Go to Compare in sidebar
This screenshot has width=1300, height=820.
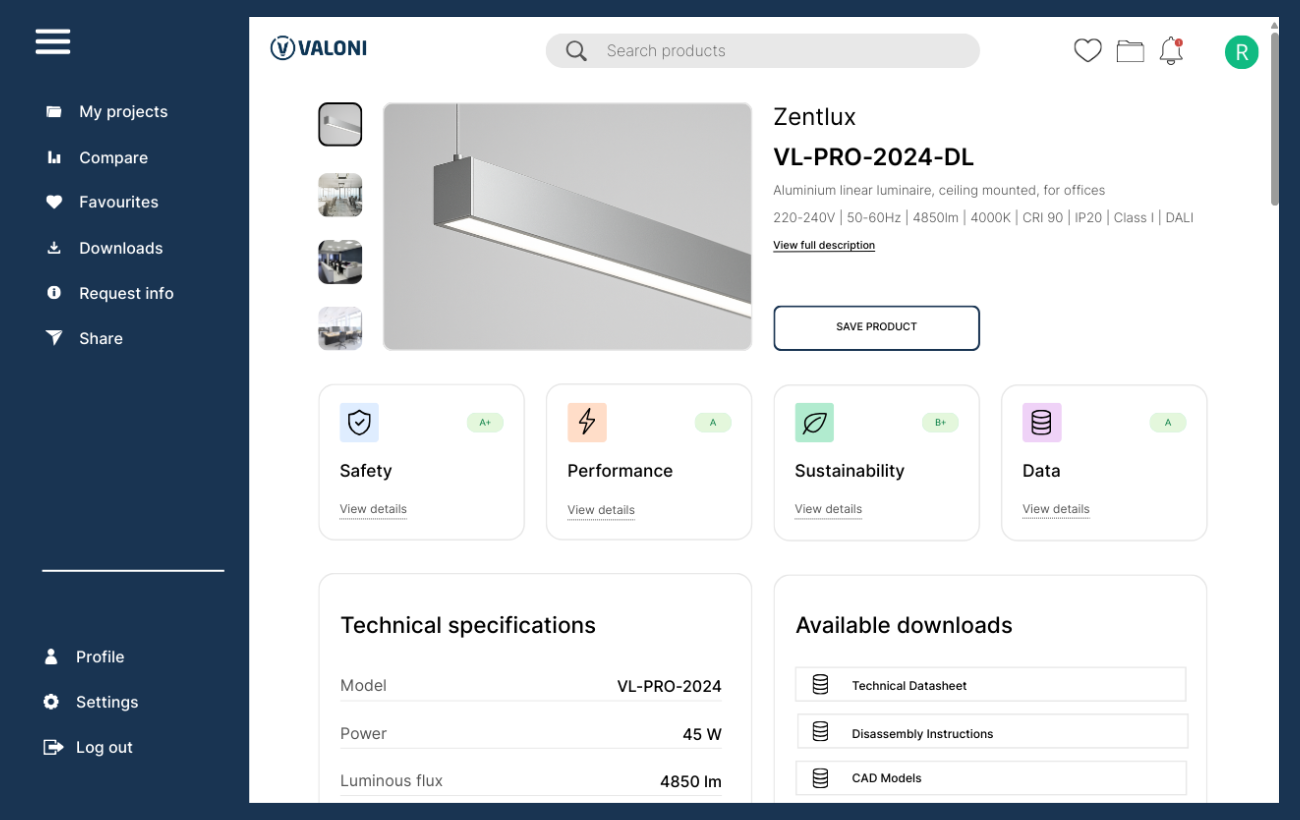(114, 157)
